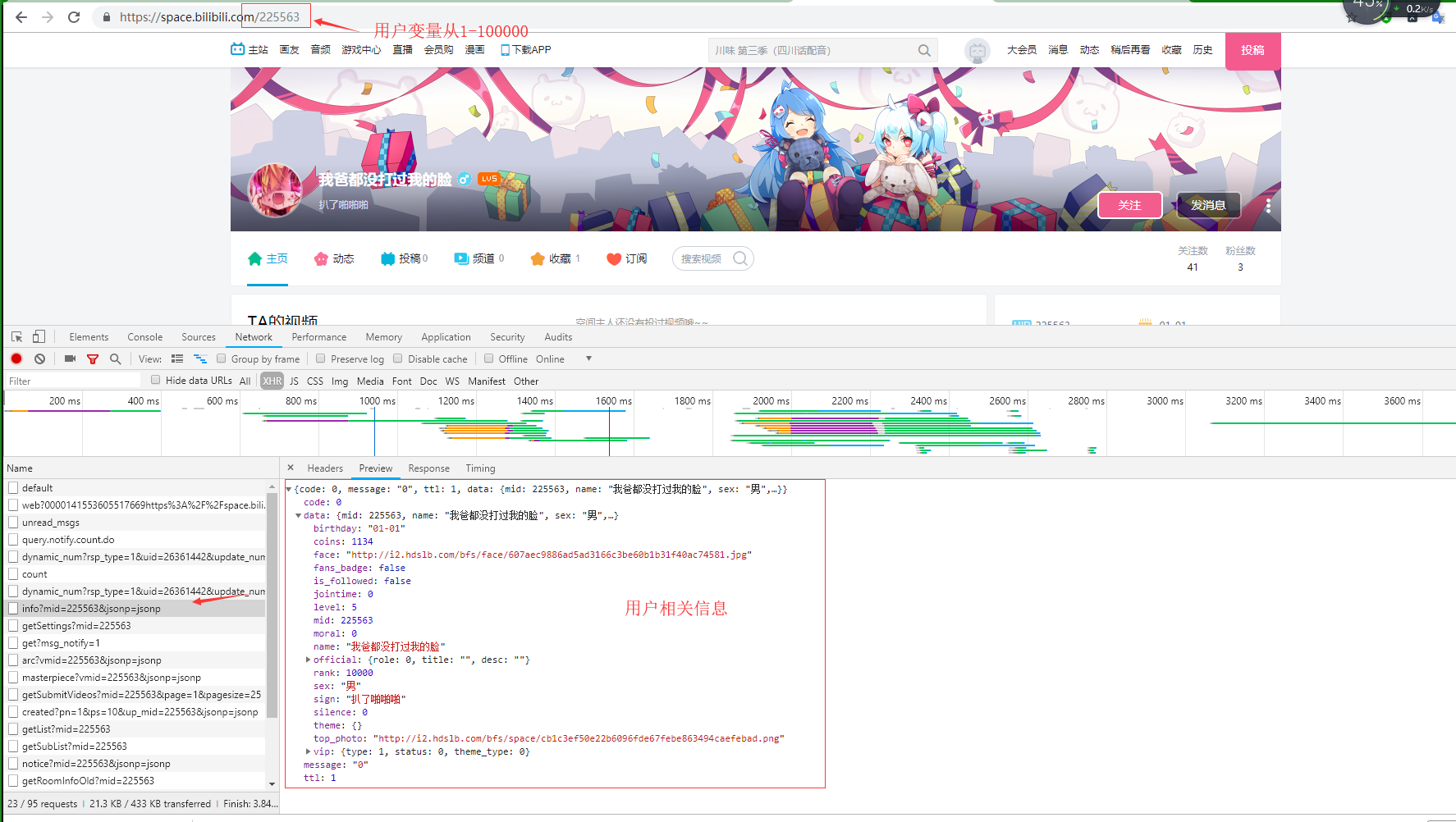Open the 动态 tab on profile
This screenshot has height=822, width=1456.
tap(334, 259)
